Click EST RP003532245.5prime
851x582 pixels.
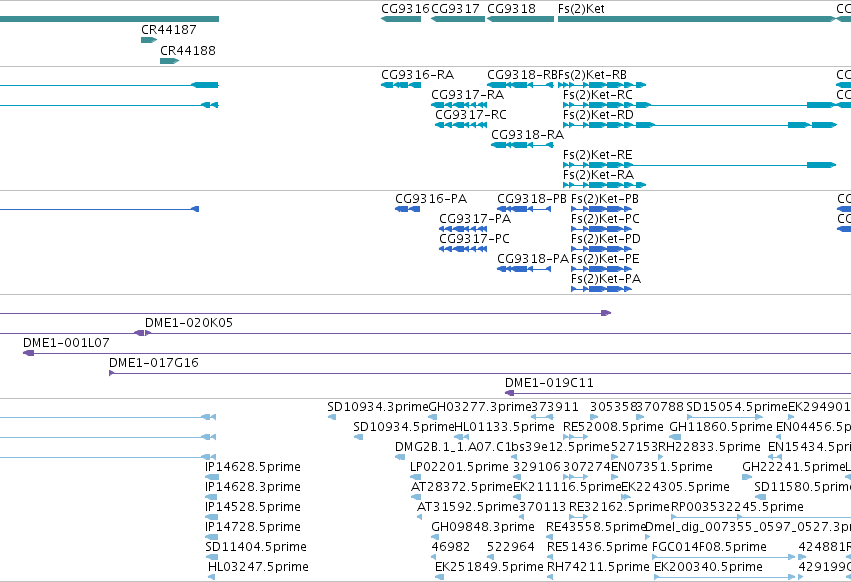[x=761, y=517]
